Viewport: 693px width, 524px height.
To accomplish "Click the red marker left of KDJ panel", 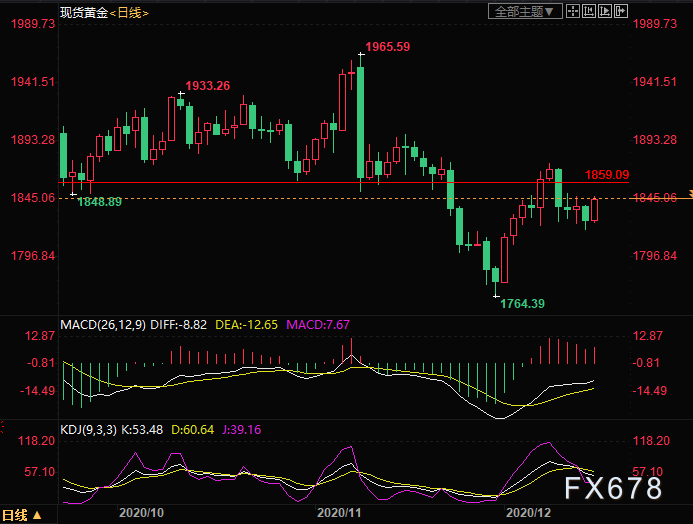I will point(2,427).
